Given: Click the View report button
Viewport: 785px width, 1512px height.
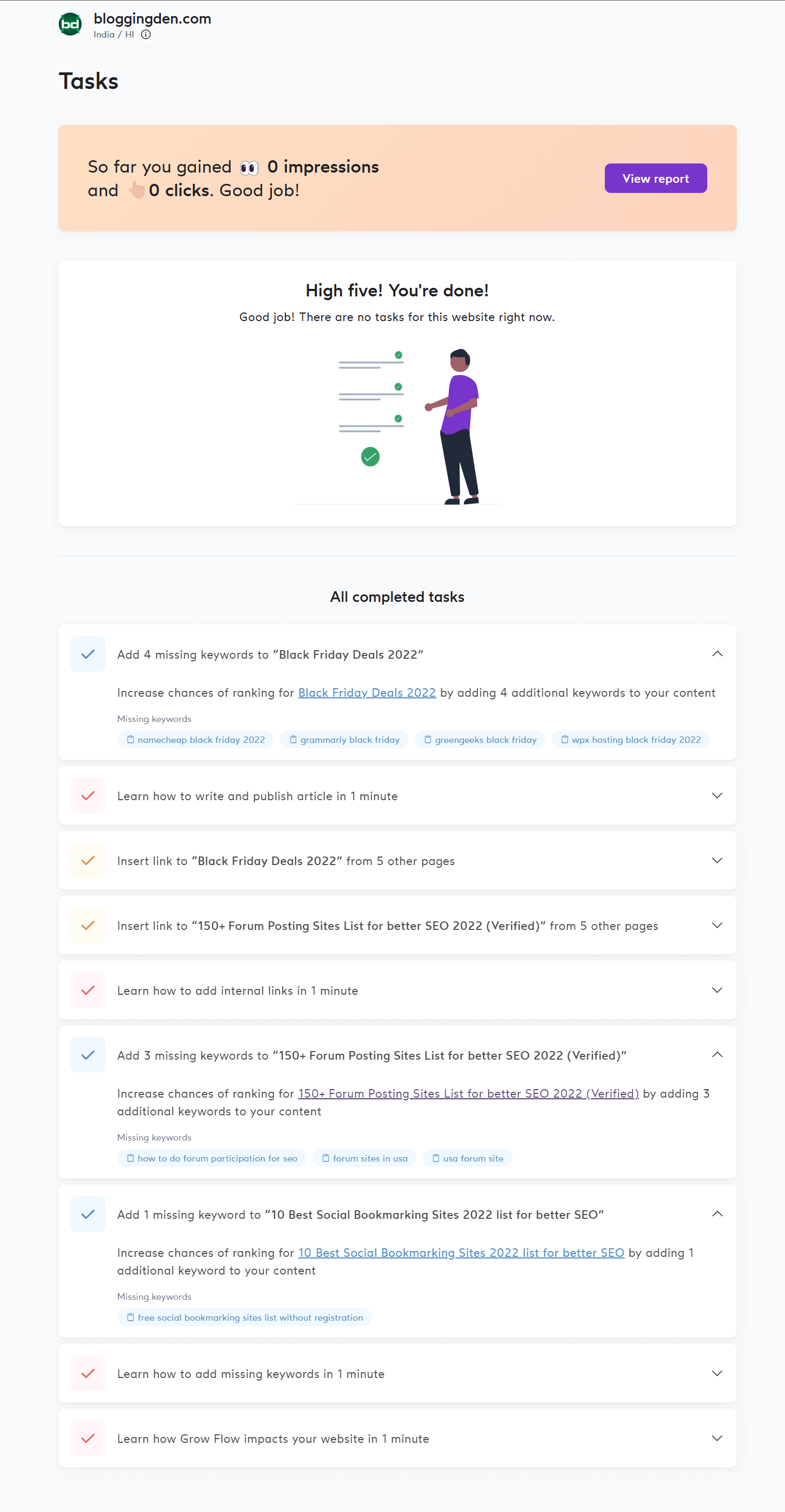Looking at the screenshot, I should click(655, 178).
